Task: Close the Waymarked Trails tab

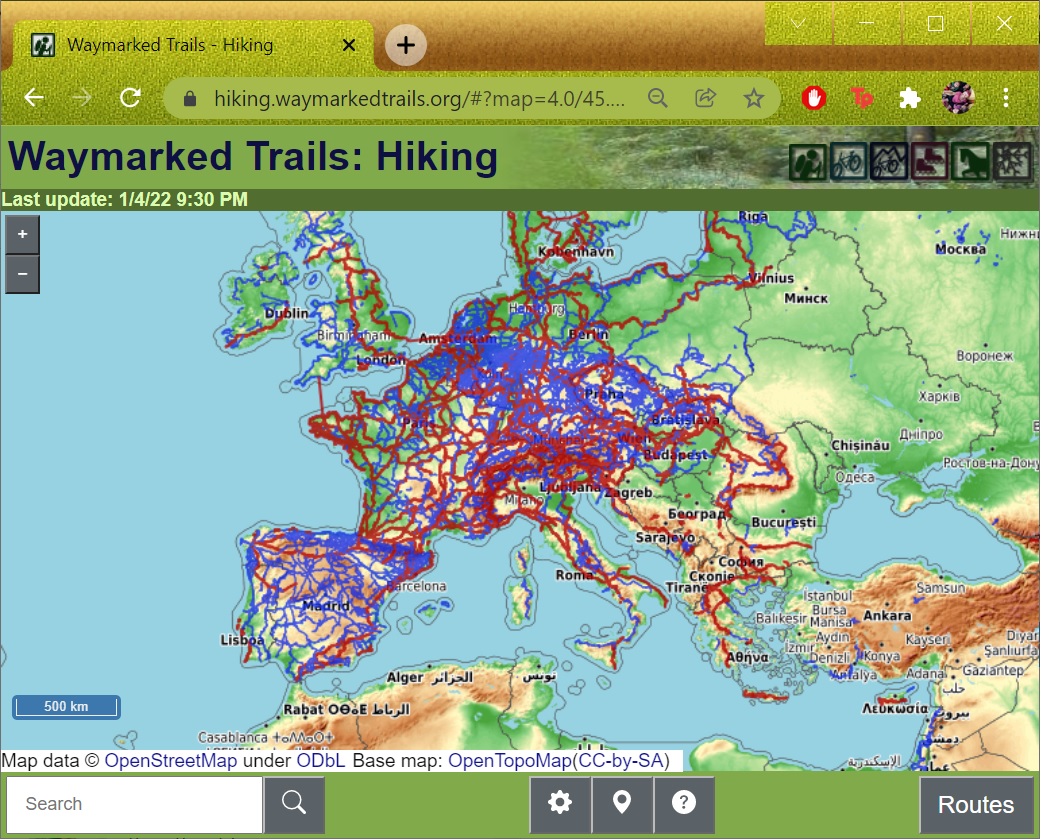Action: click(349, 45)
